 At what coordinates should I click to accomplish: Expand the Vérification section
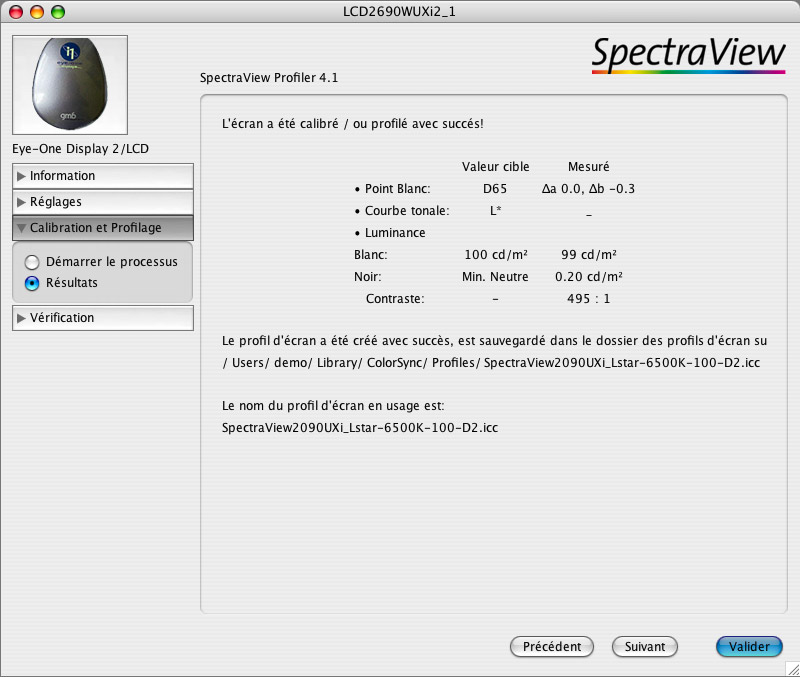103,318
